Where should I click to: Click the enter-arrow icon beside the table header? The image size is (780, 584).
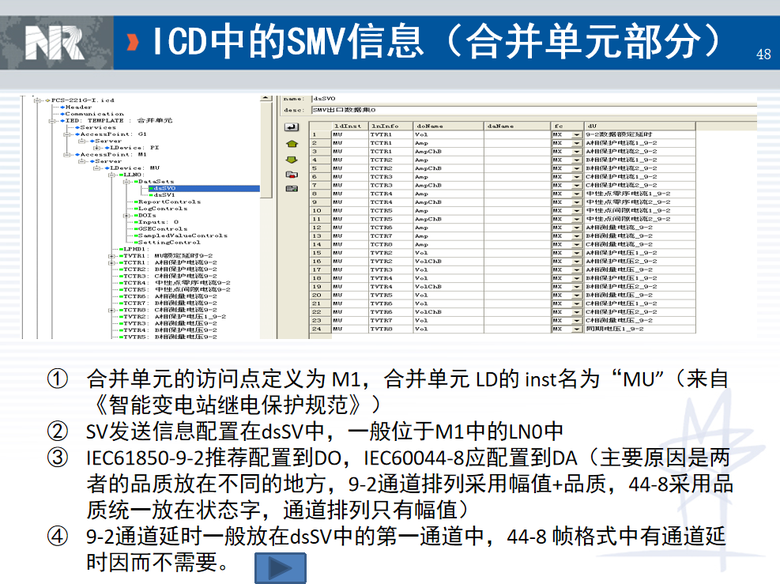click(x=293, y=127)
